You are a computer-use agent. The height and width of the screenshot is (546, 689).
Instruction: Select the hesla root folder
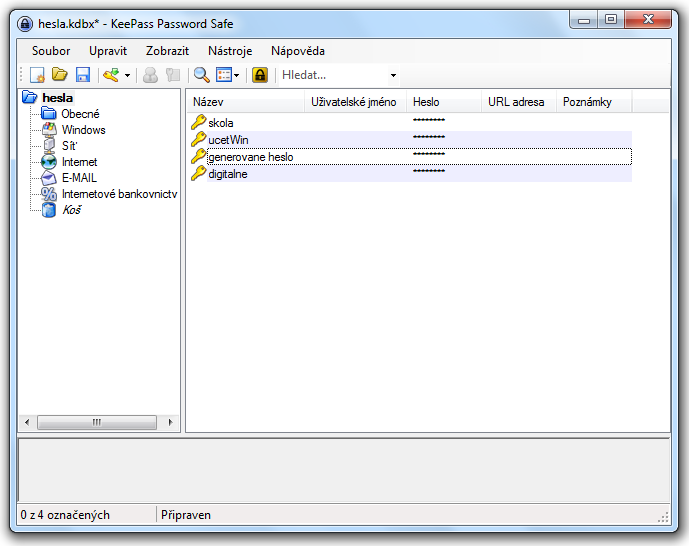[58, 98]
